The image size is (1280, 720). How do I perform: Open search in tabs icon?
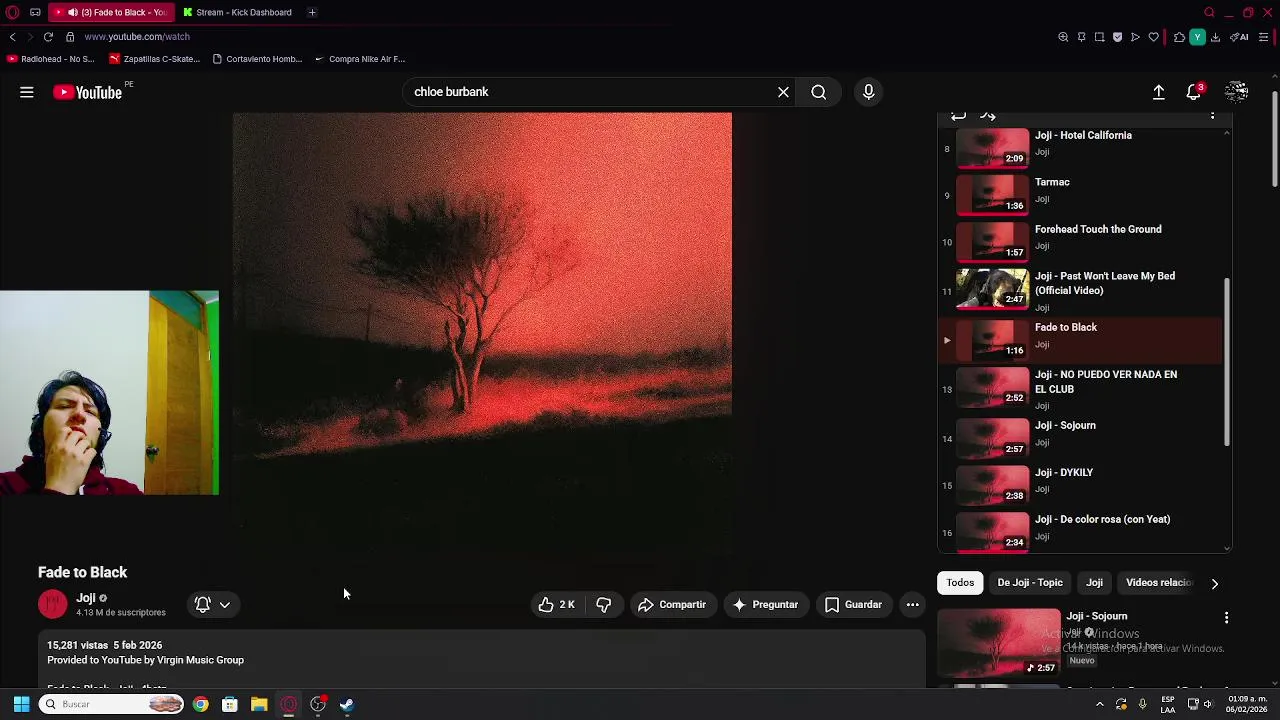tap(1209, 12)
